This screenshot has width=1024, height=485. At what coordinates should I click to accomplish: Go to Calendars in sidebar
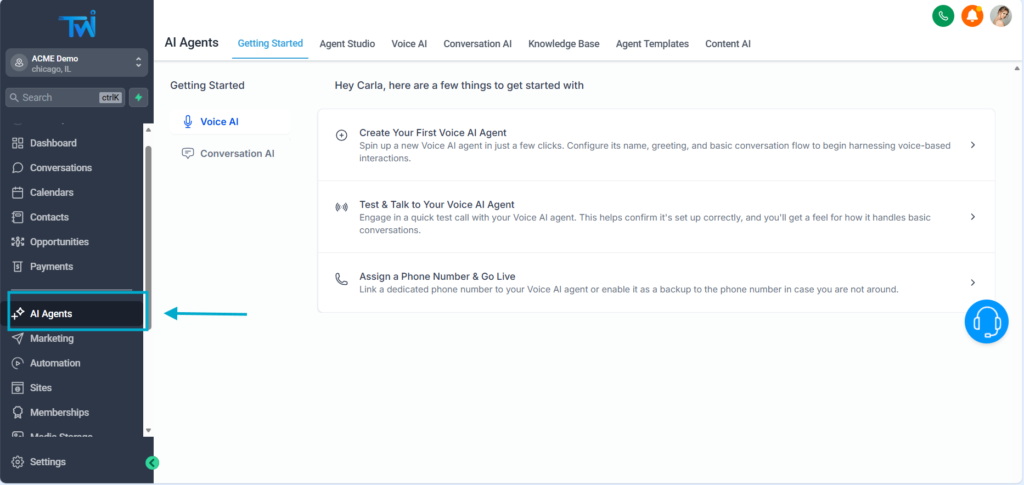pyautogui.click(x=51, y=192)
